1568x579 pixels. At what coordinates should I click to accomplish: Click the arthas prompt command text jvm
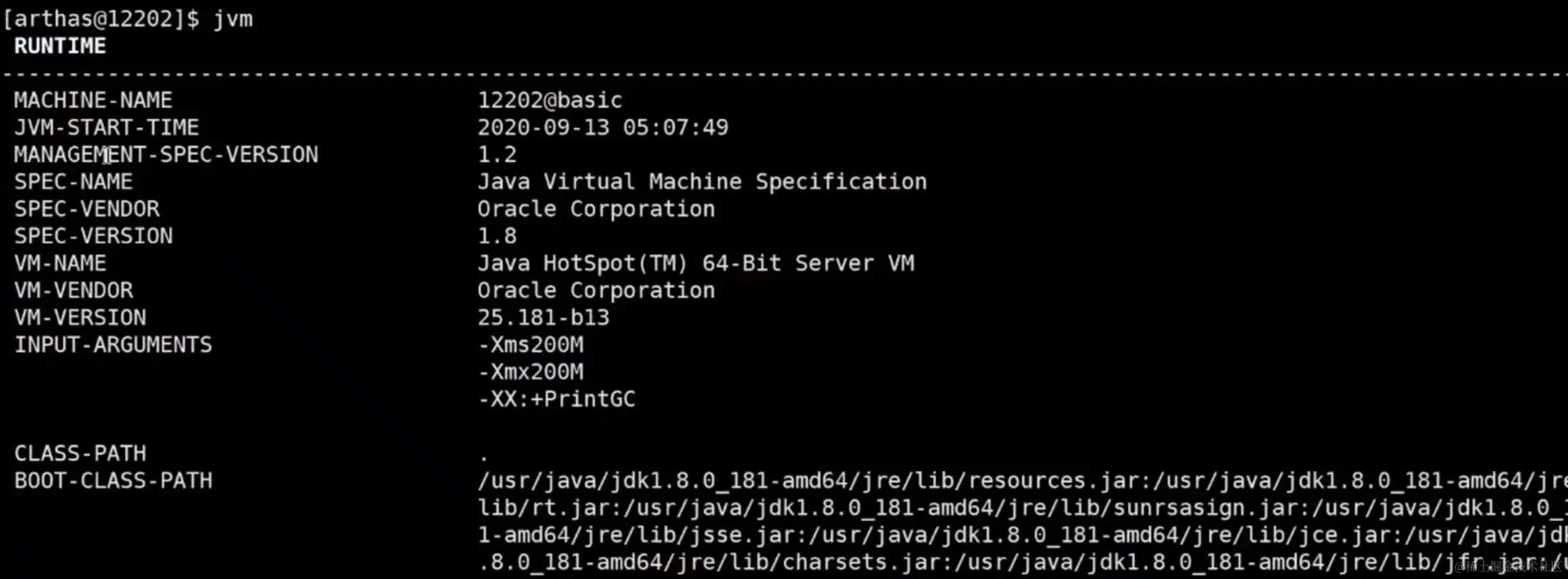click(x=233, y=20)
